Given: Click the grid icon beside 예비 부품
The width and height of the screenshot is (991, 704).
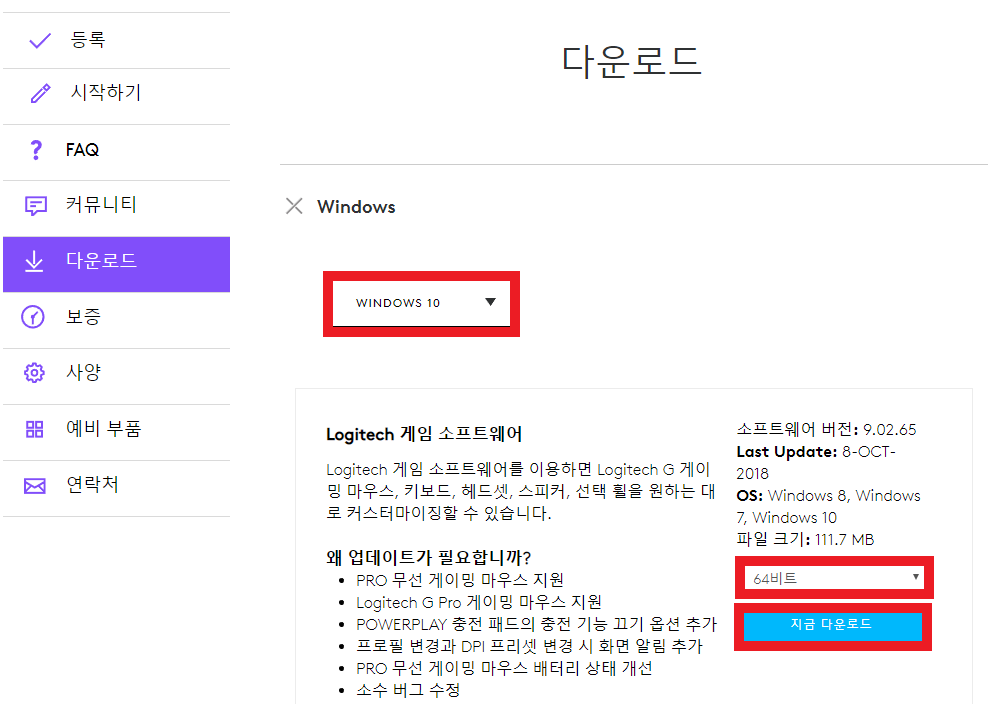Looking at the screenshot, I should click(34, 429).
